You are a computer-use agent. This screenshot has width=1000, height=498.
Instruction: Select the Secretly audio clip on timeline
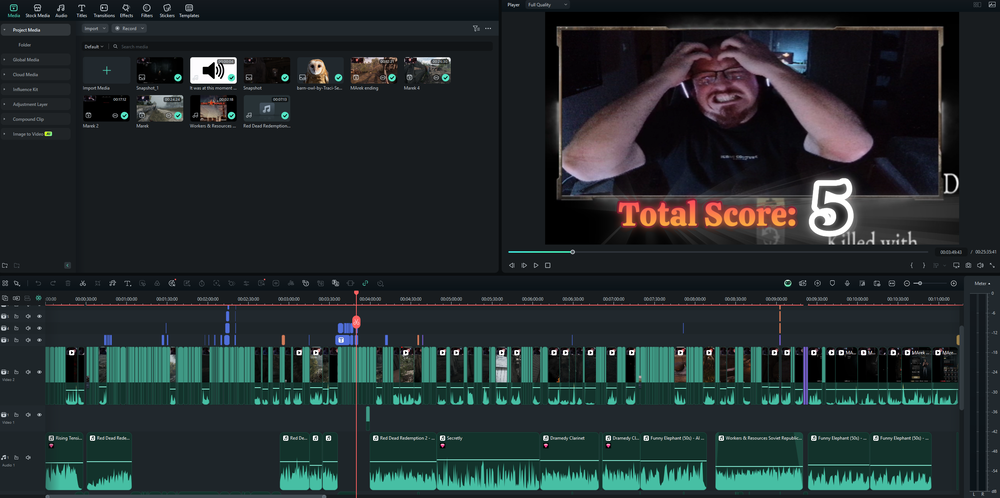point(488,461)
